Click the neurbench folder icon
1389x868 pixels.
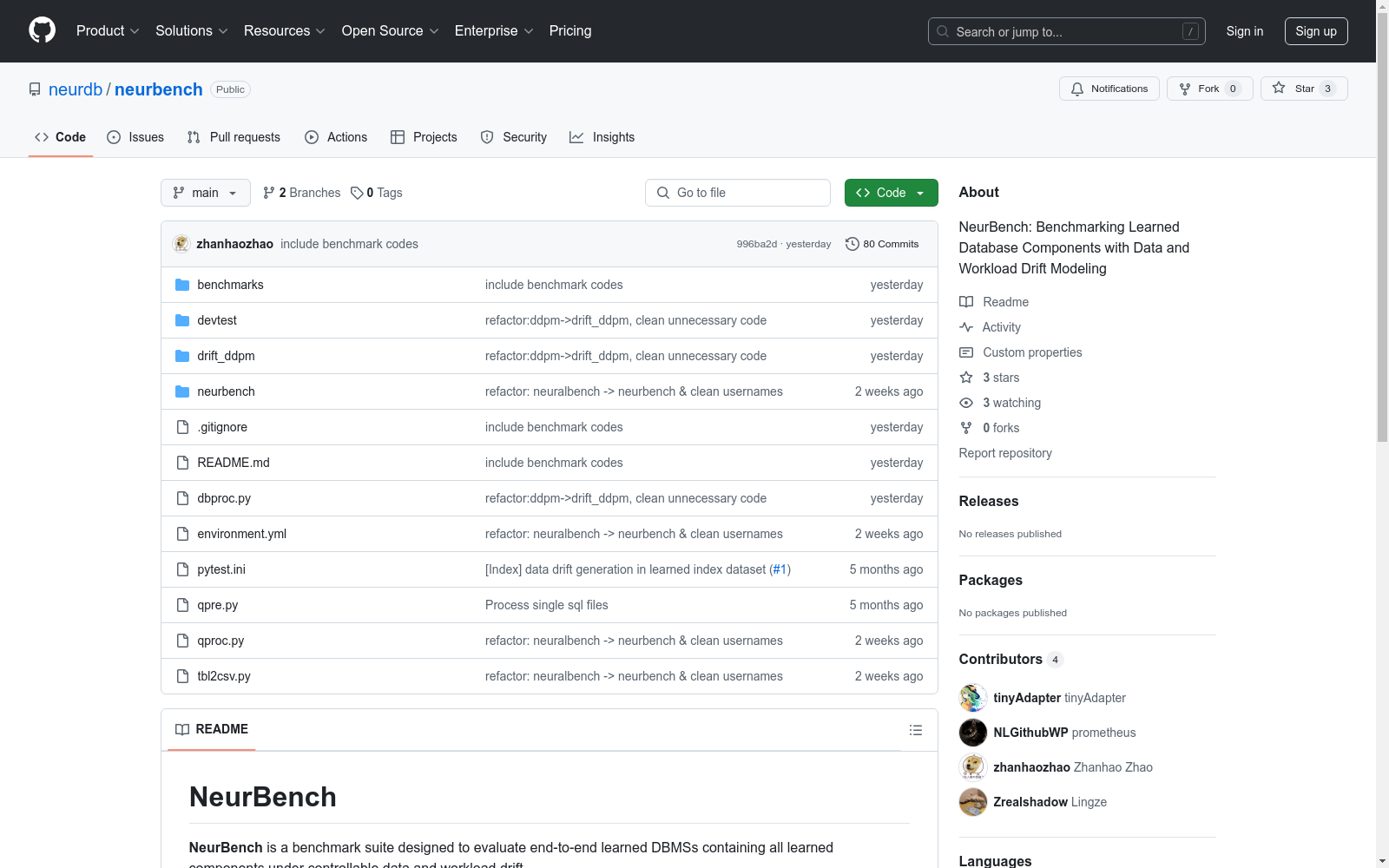pyautogui.click(x=182, y=391)
